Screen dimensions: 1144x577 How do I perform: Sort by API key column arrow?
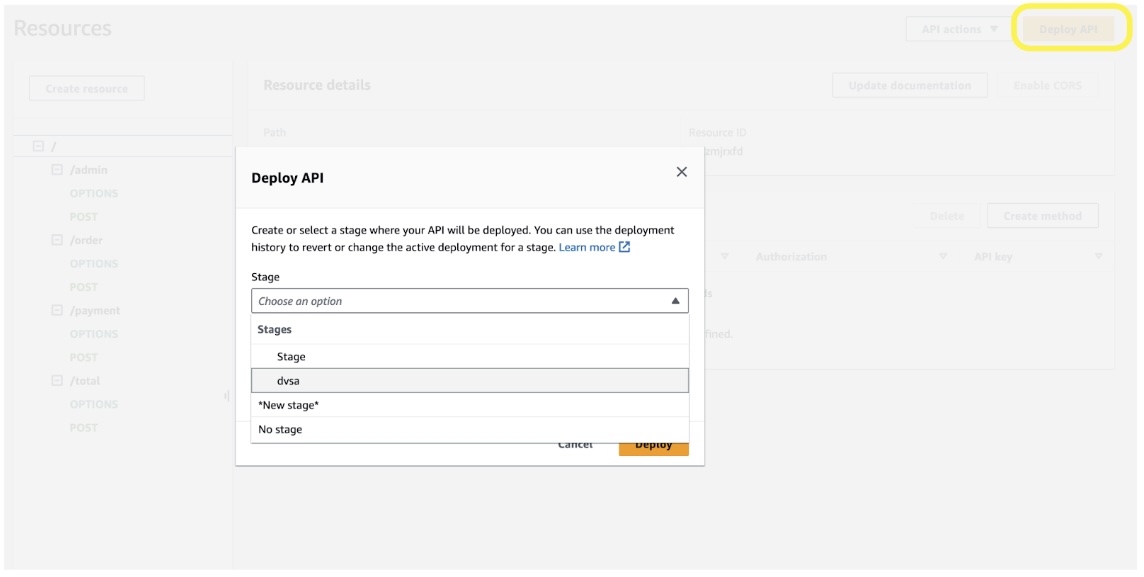1098,257
